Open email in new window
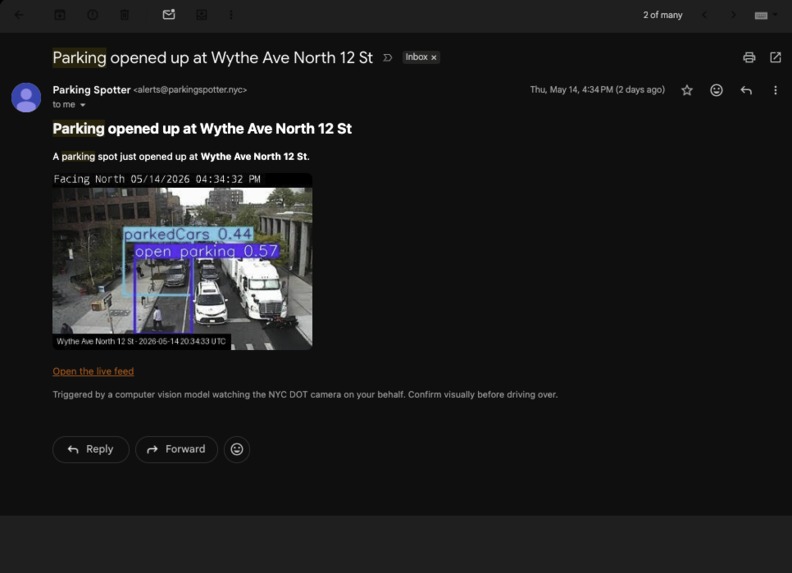The image size is (792, 573). 775,58
